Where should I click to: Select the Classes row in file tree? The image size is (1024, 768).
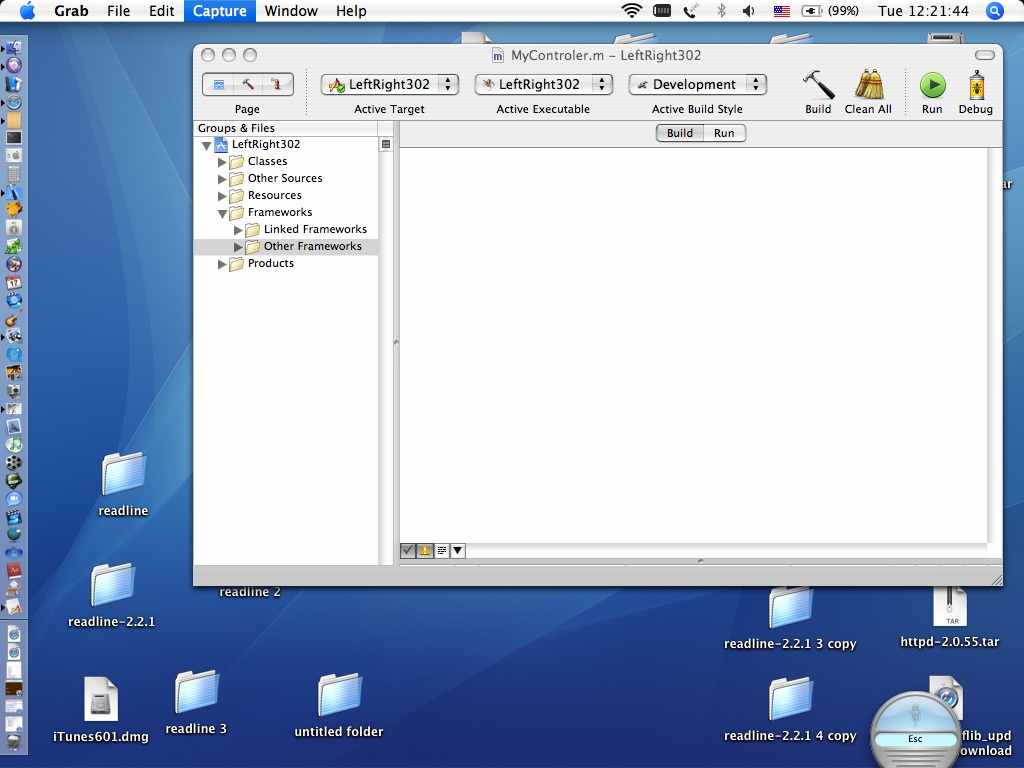pyautogui.click(x=285, y=161)
